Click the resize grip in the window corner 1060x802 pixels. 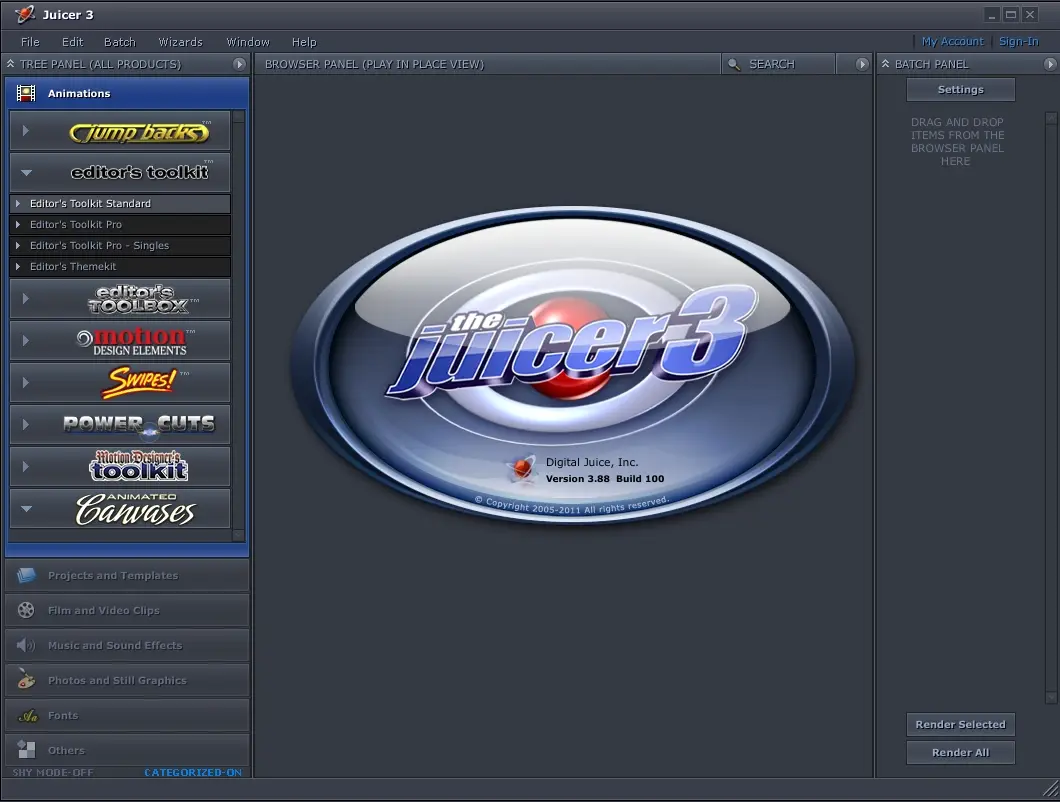[1050, 788]
